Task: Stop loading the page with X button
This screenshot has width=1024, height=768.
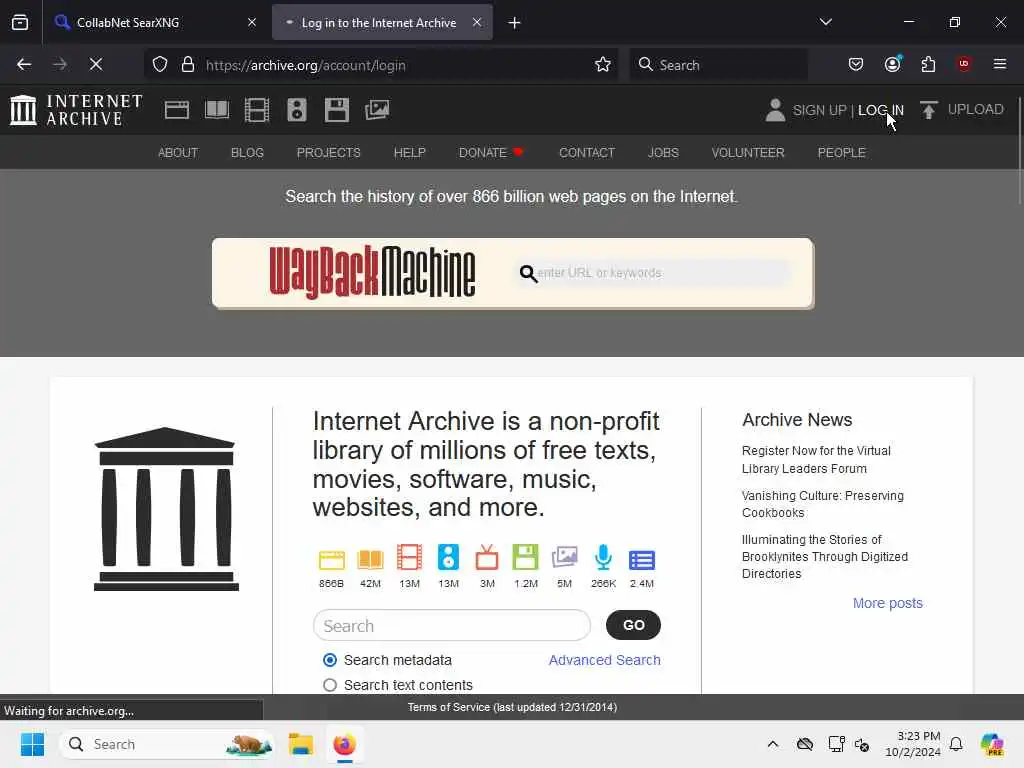Action: [95, 64]
